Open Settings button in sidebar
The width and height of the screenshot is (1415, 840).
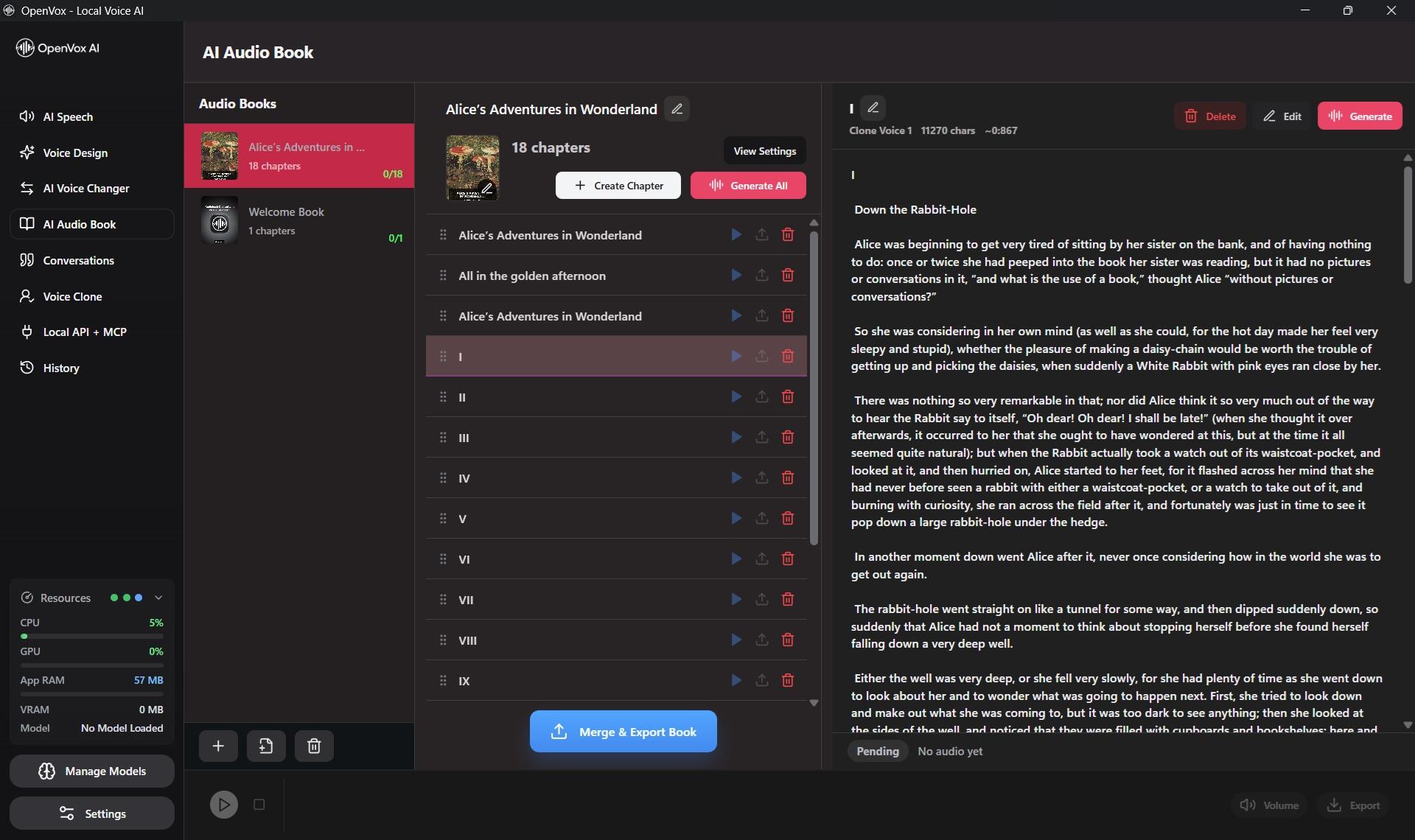click(92, 813)
